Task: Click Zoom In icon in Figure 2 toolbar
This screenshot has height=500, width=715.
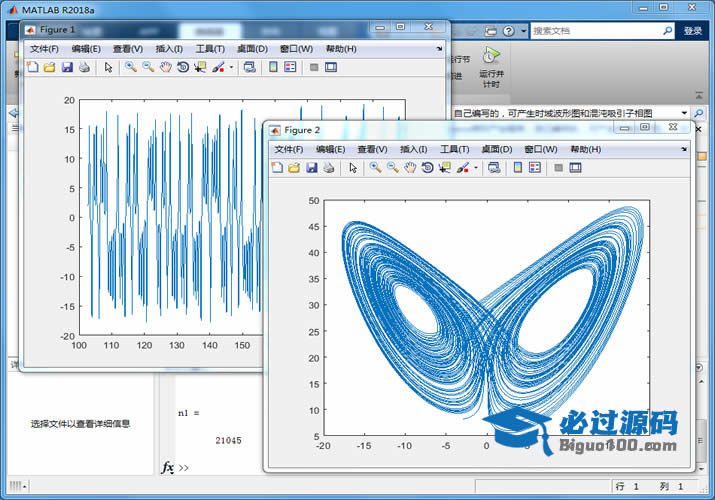Action: pyautogui.click(x=375, y=168)
